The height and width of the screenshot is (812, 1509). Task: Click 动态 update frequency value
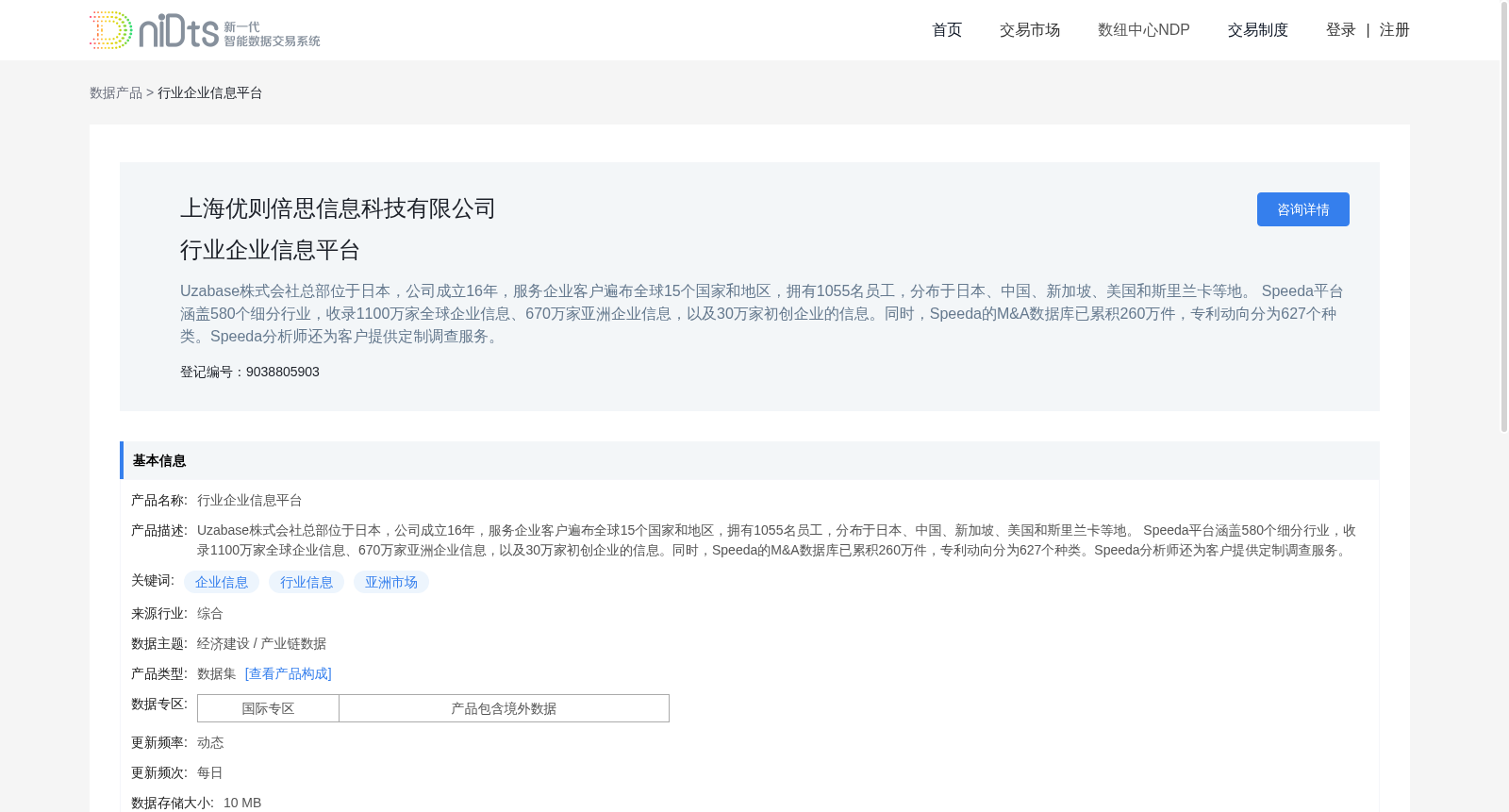coord(210,742)
